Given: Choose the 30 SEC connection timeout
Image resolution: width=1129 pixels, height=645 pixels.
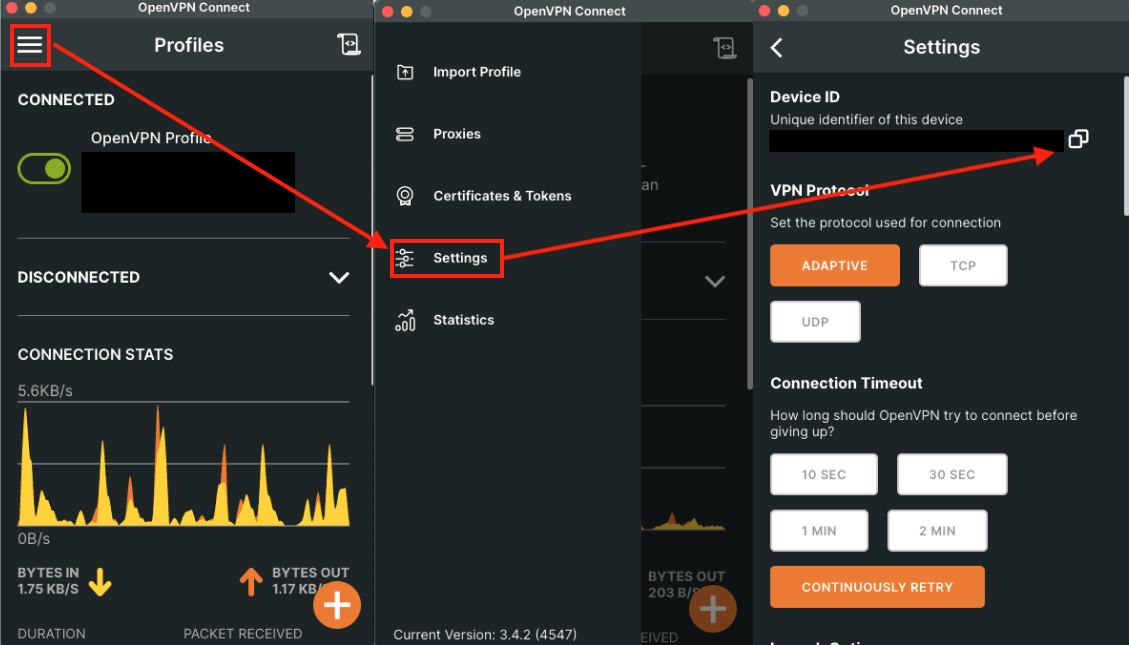Looking at the screenshot, I should [x=951, y=474].
